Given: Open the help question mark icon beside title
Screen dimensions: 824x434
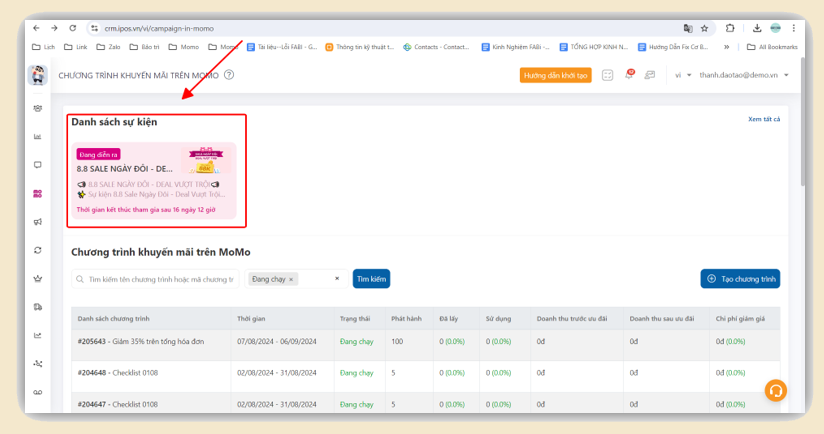Looking at the screenshot, I should (229, 75).
